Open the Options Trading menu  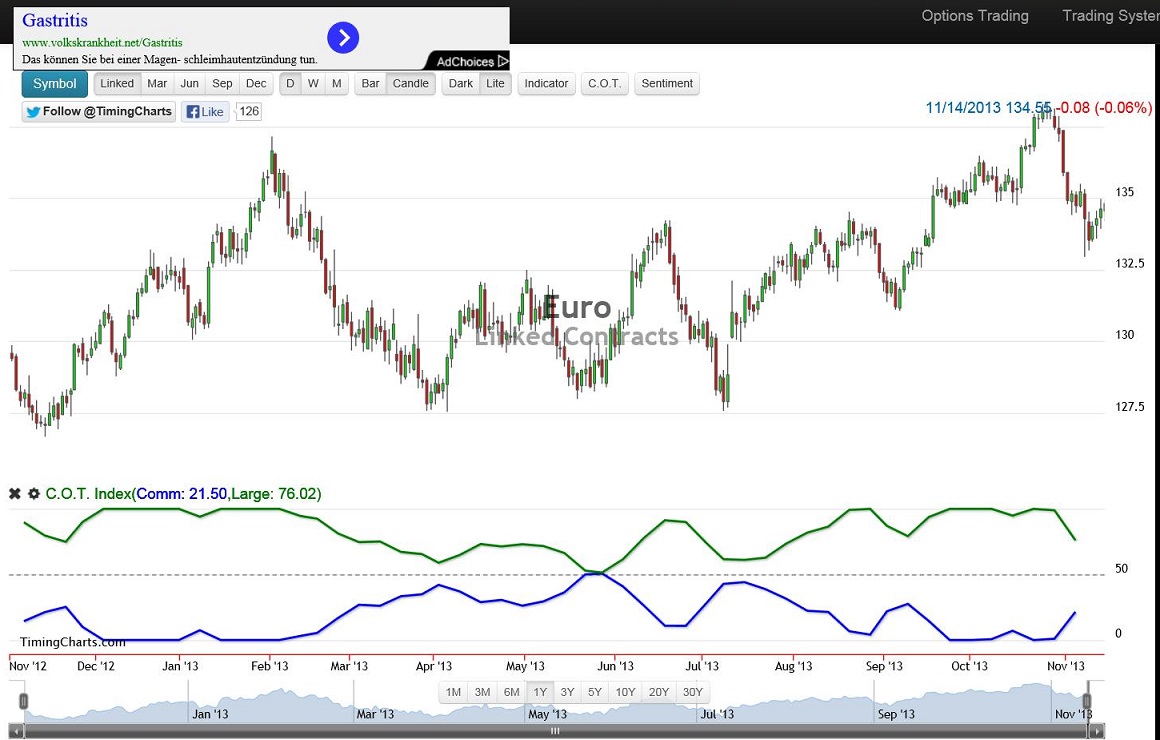[x=975, y=16]
